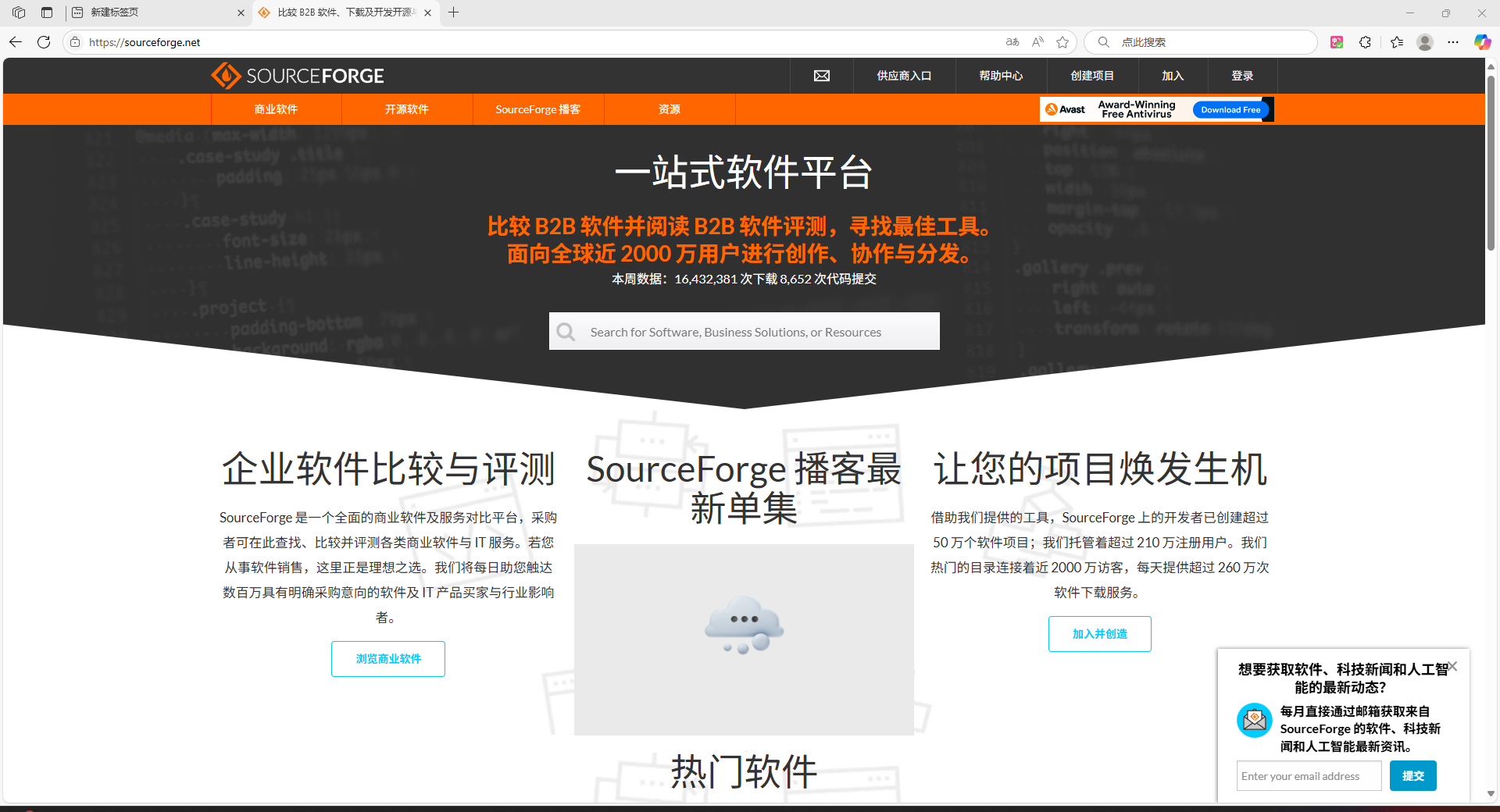1500x812 pixels.
Task: Click the 浏览商业软件 button
Action: point(388,659)
